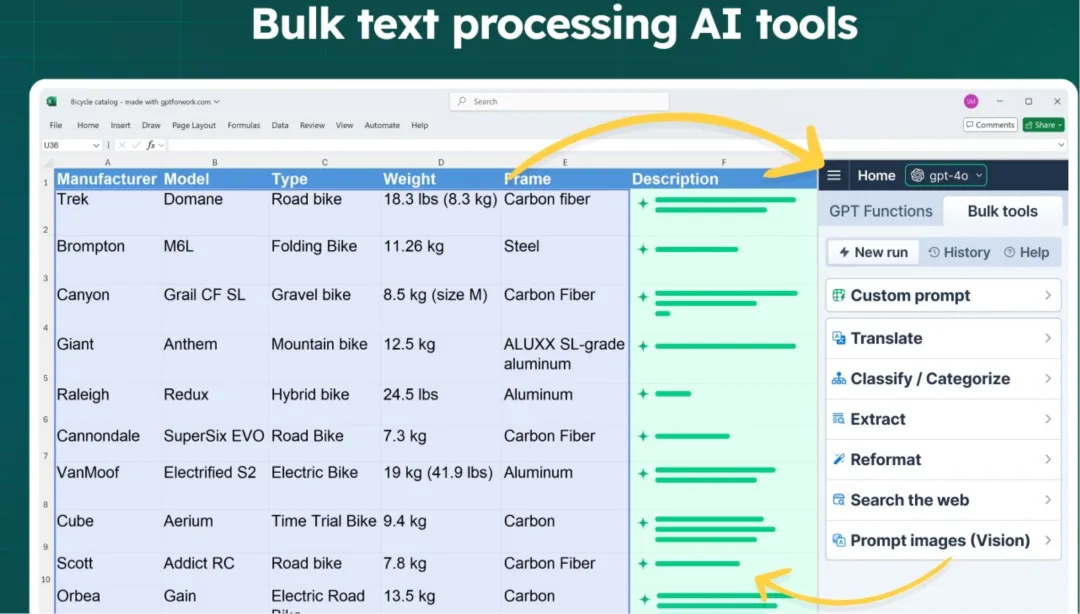Click the OpenAI logo on gpt-4o selector

coord(917,176)
